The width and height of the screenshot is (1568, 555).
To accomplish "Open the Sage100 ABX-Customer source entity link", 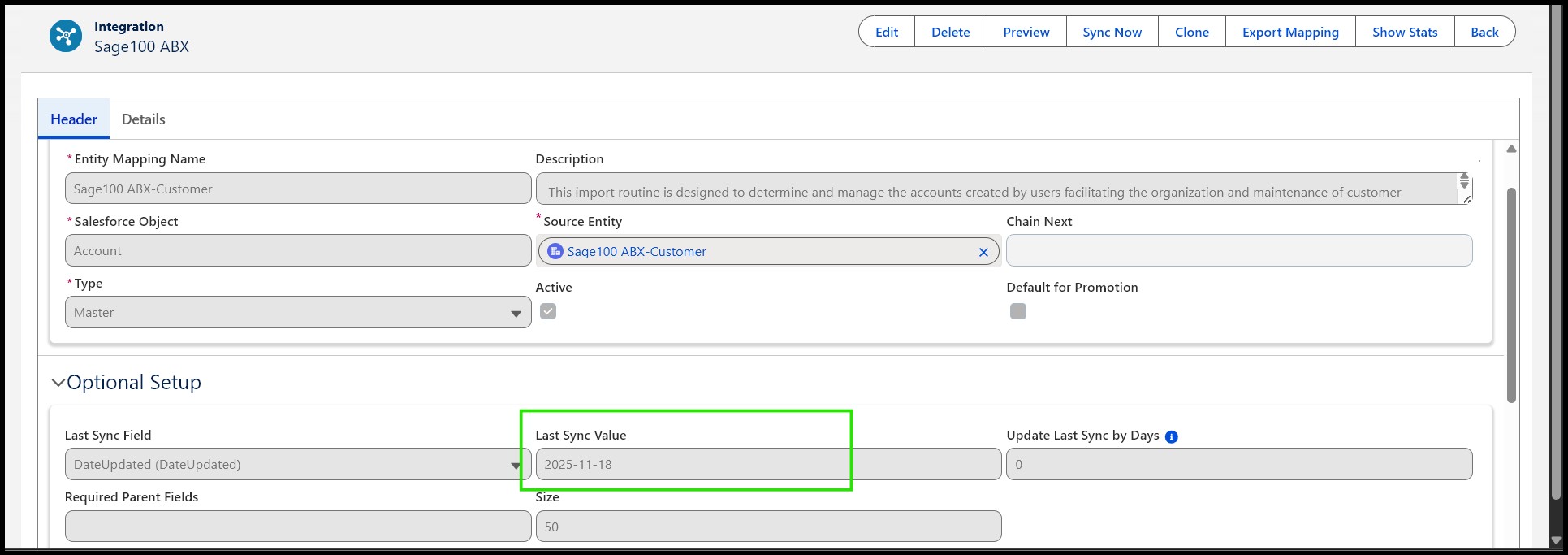I will point(637,252).
